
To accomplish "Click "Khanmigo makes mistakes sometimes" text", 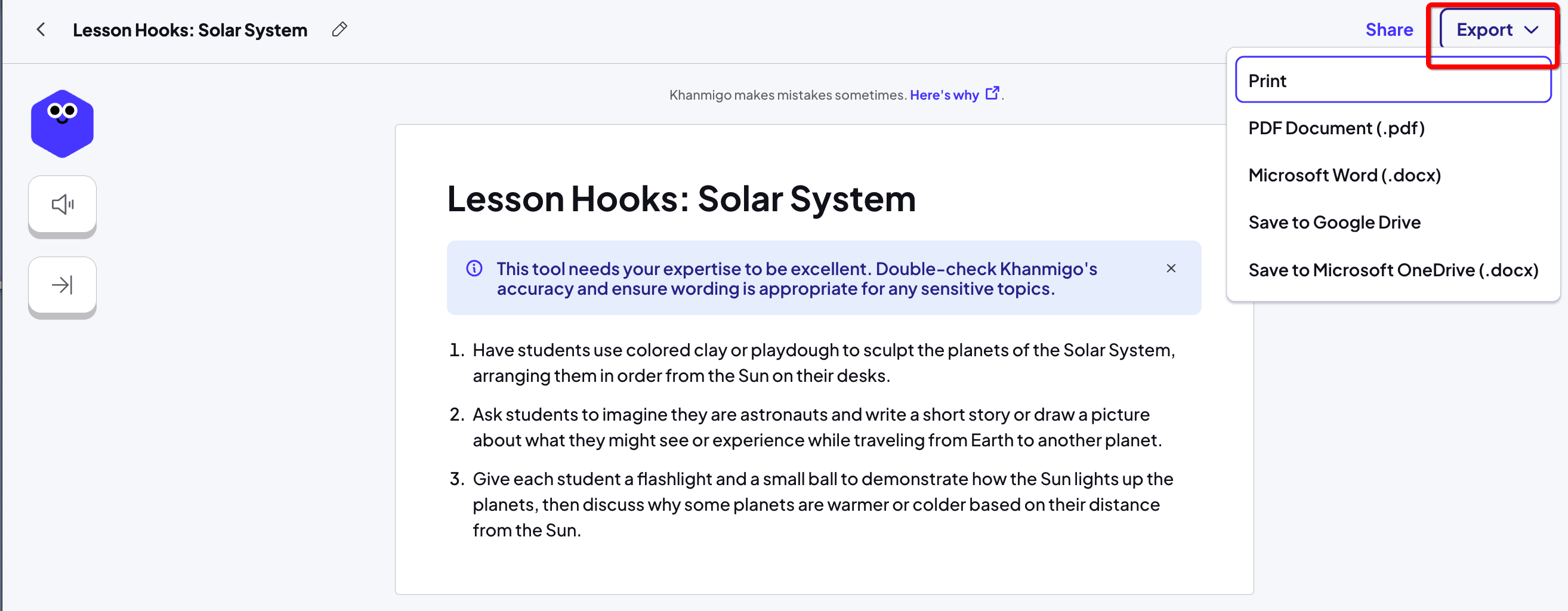I will click(788, 95).
